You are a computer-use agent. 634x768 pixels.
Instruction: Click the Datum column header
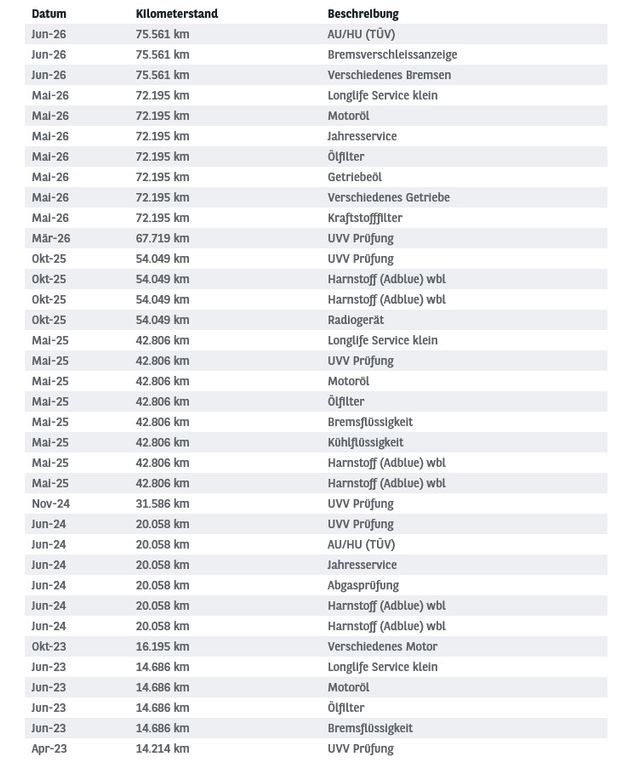(x=49, y=14)
